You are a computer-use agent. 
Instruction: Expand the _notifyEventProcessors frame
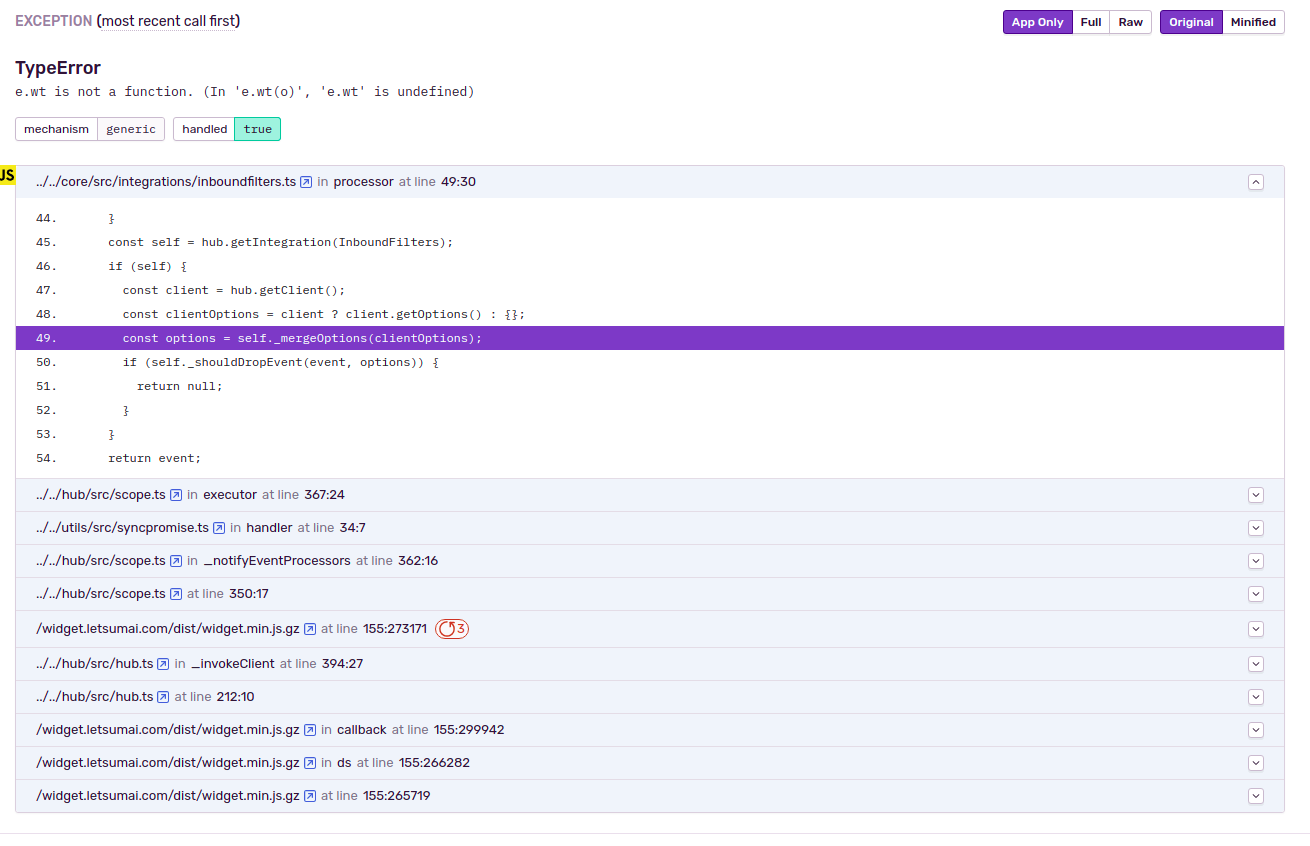coord(1256,561)
